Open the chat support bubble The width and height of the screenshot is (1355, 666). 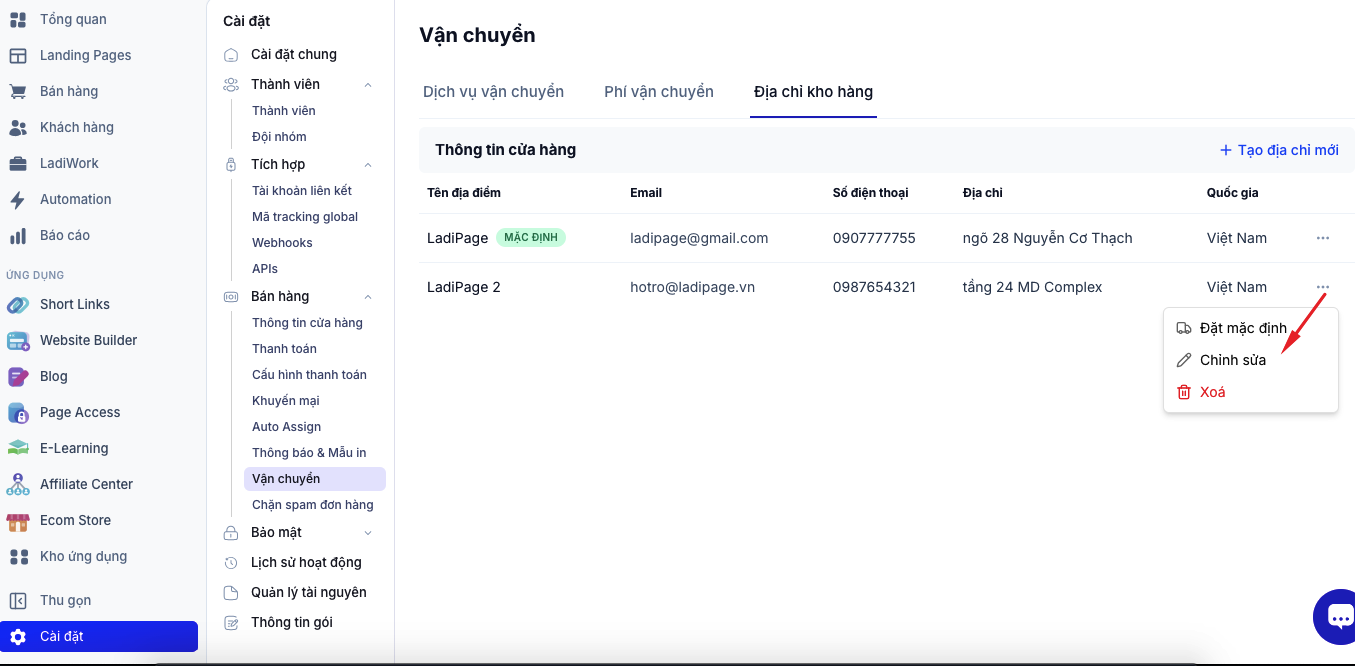[x=1338, y=617]
